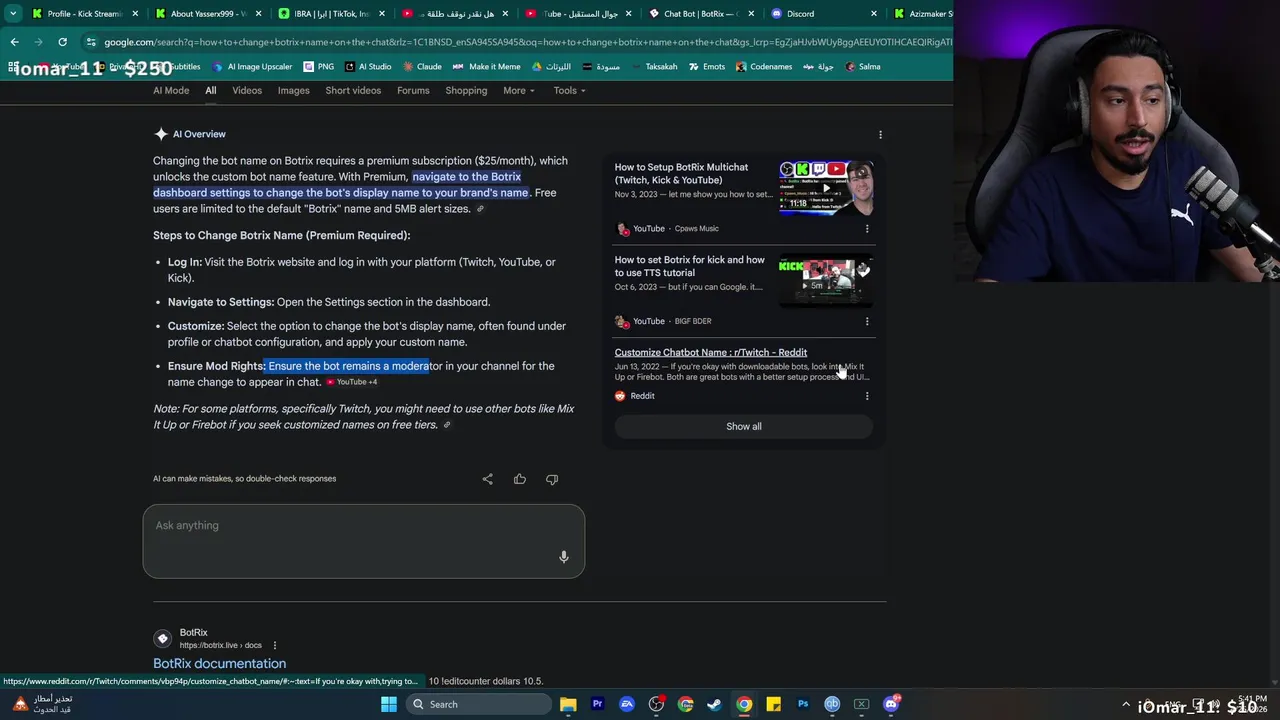1280x720 pixels.
Task: Open the AI Image Upscaler bookmark
Action: click(252, 67)
